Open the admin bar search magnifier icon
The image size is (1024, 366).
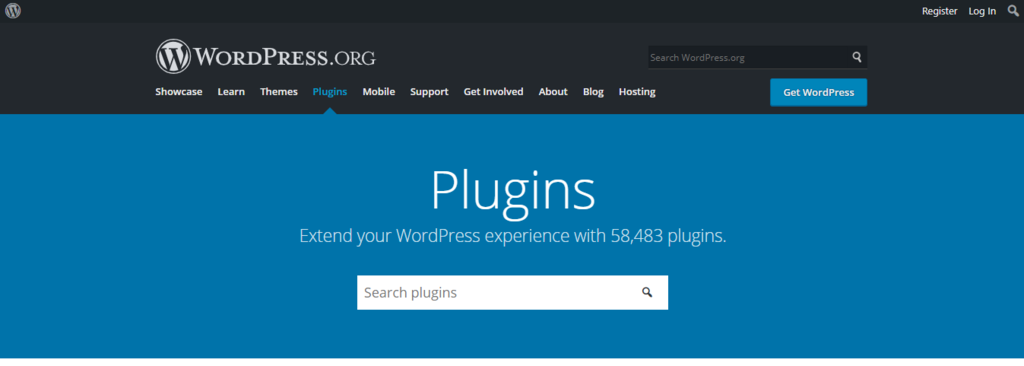pos(1013,10)
